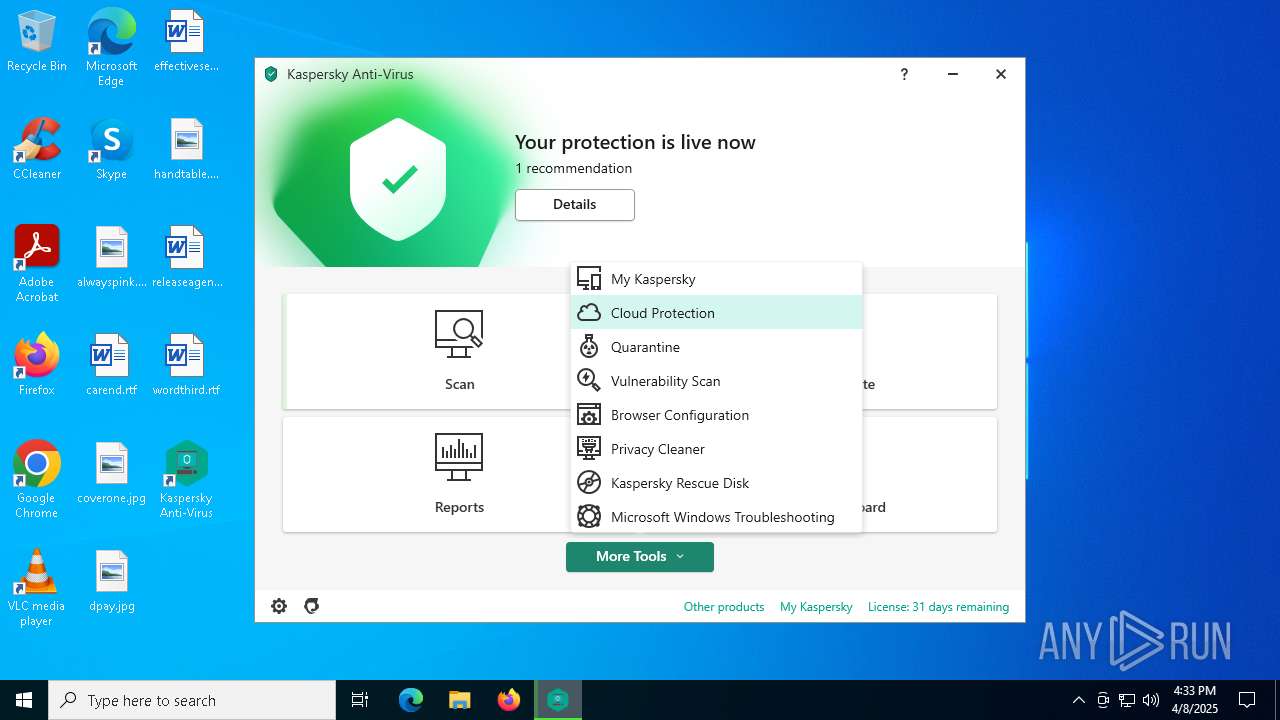Select VLC media player desktop shortcut

click(37, 588)
